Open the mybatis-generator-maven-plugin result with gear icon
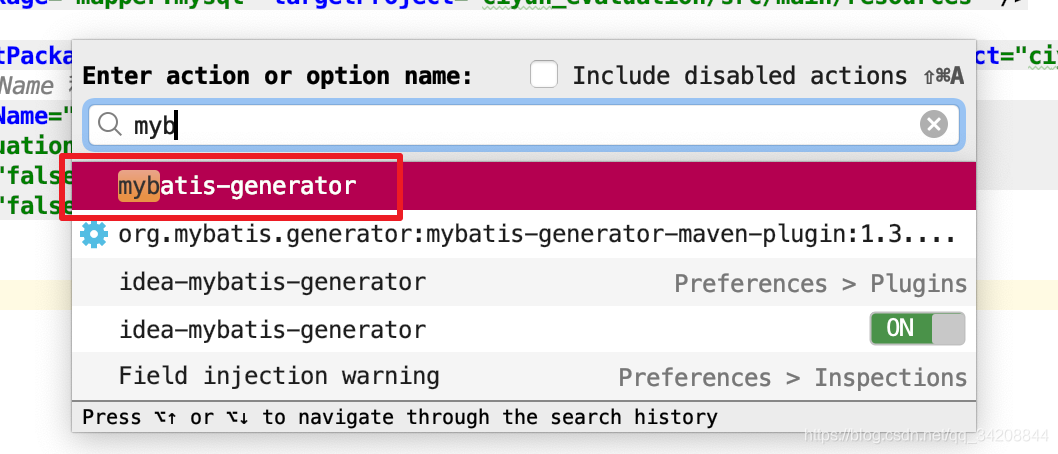The image size is (1058, 454). pyautogui.click(x=524, y=234)
